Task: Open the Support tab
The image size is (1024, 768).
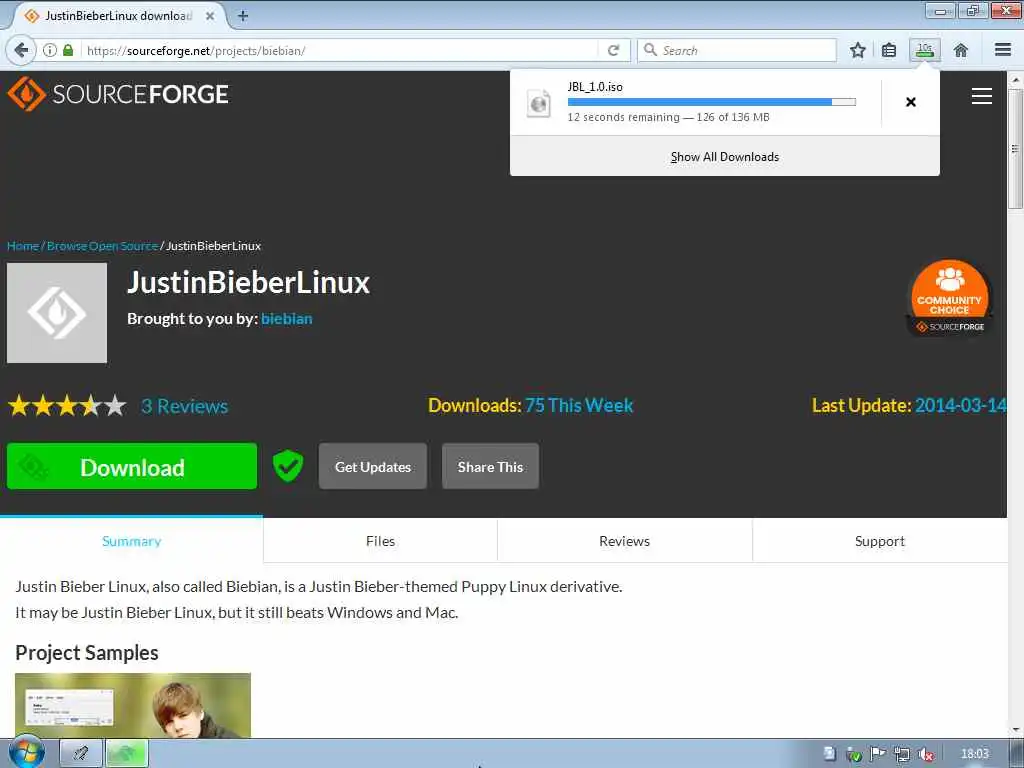Action: pos(880,541)
